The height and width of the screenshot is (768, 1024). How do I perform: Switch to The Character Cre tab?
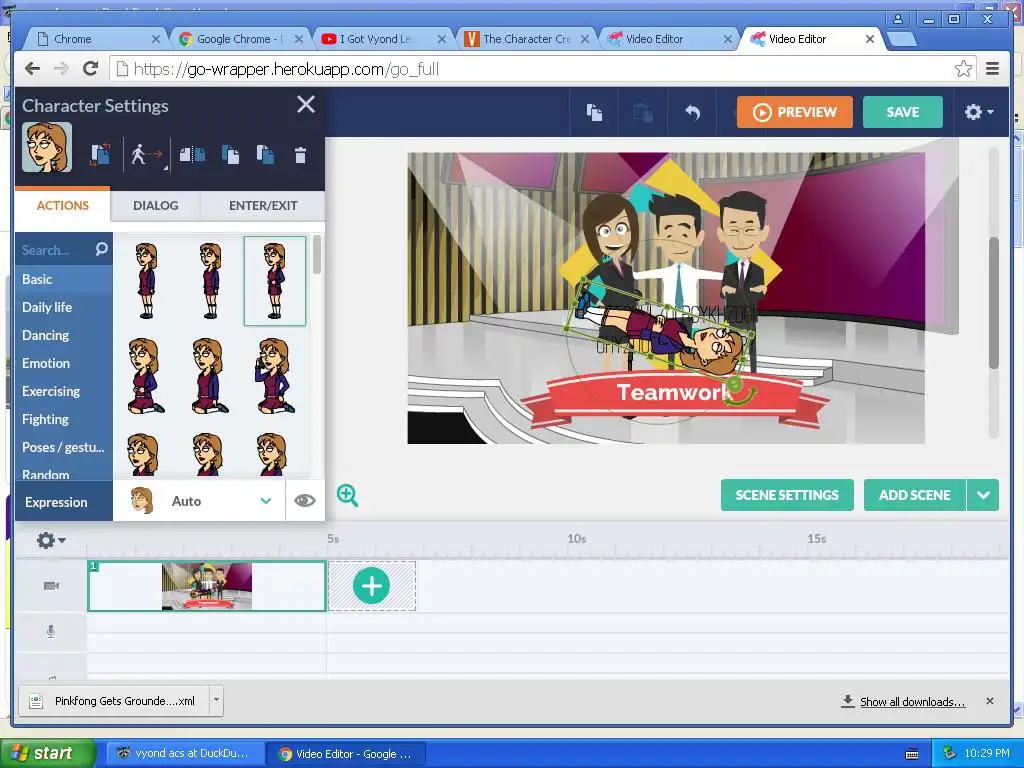click(526, 39)
